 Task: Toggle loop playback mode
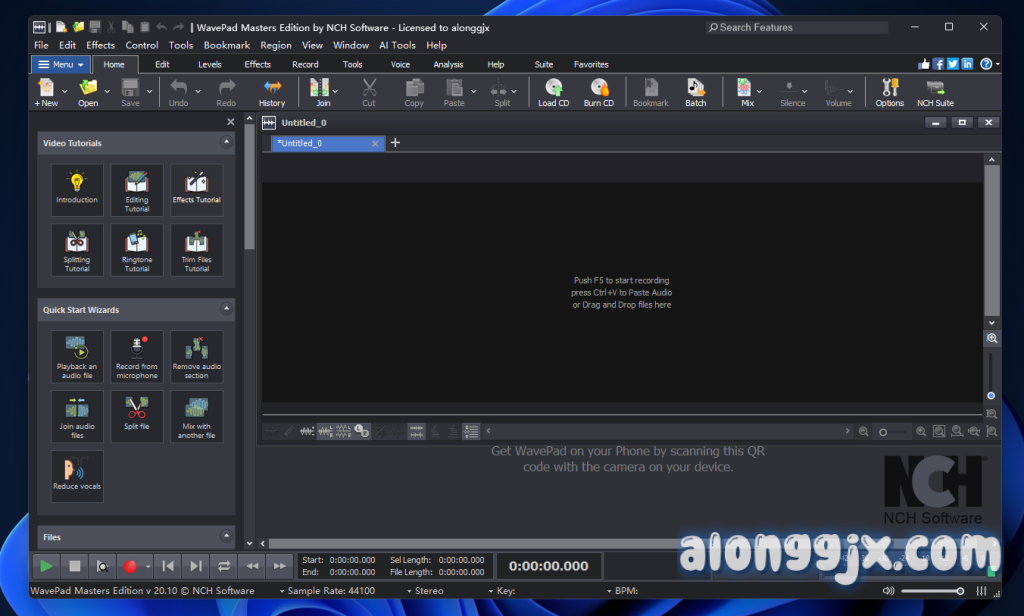click(x=224, y=566)
